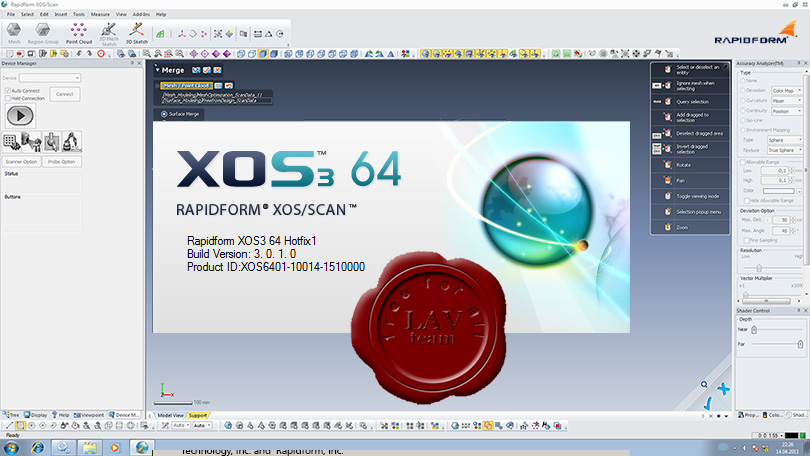This screenshot has height=456, width=810.
Task: Switch to the Viewpoint panel tab
Action: pos(89,415)
